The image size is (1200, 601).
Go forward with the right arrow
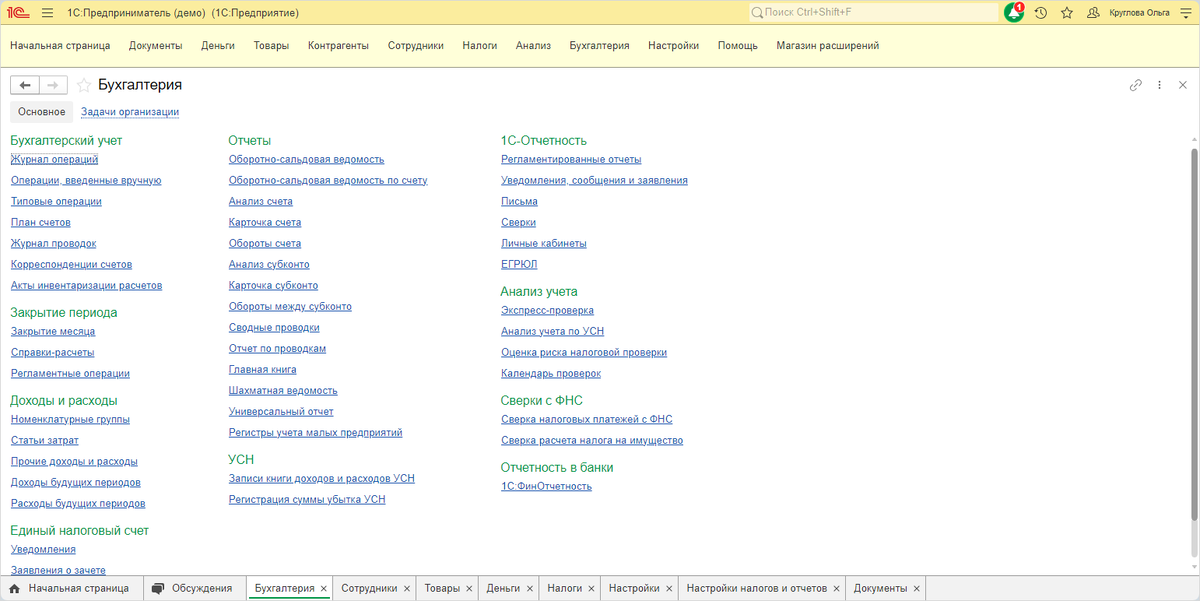coord(54,86)
